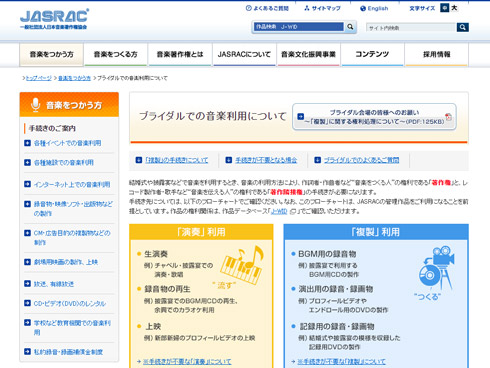Go to 音楽をつかう方 breadcrumb link
Screen dimensions: 490x368
point(74,78)
